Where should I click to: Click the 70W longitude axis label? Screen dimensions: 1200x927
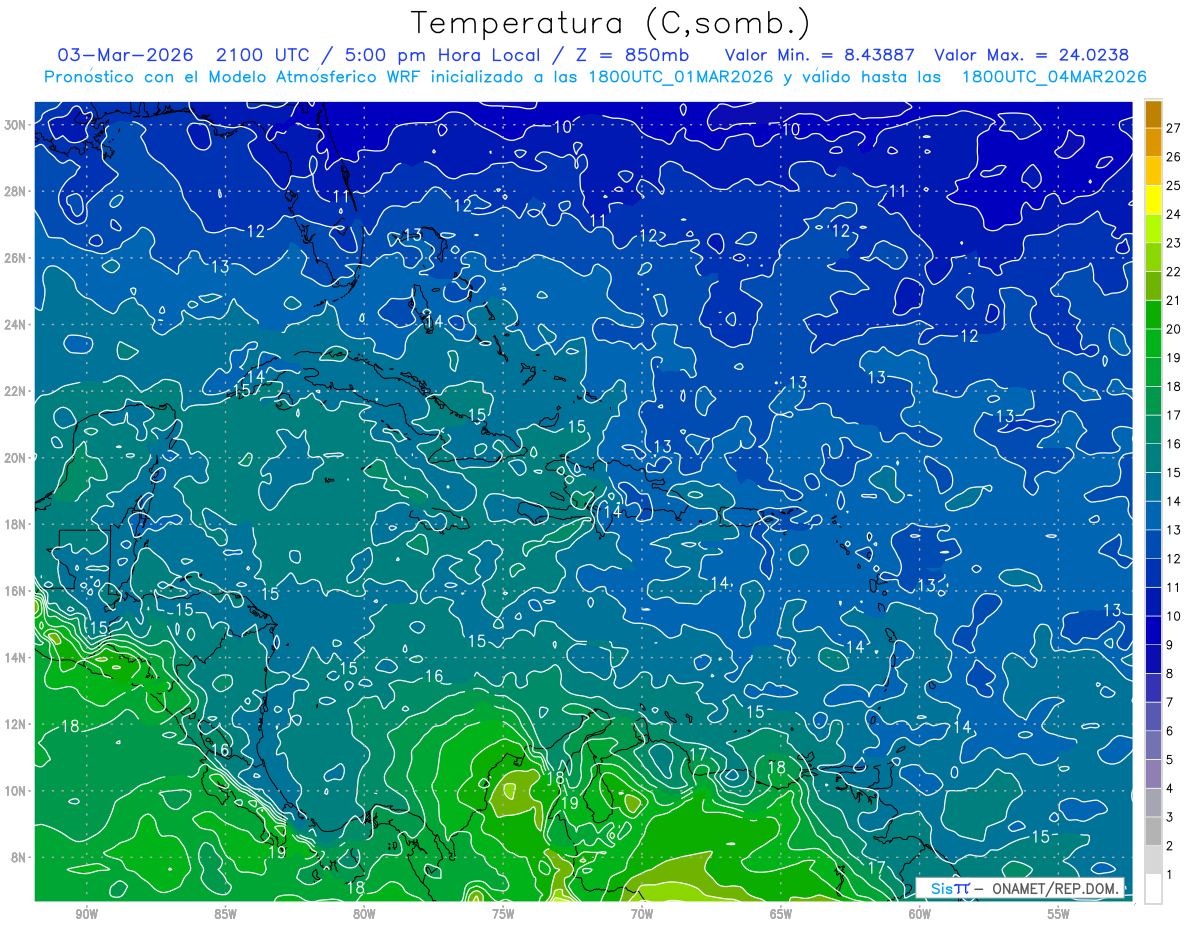(642, 914)
